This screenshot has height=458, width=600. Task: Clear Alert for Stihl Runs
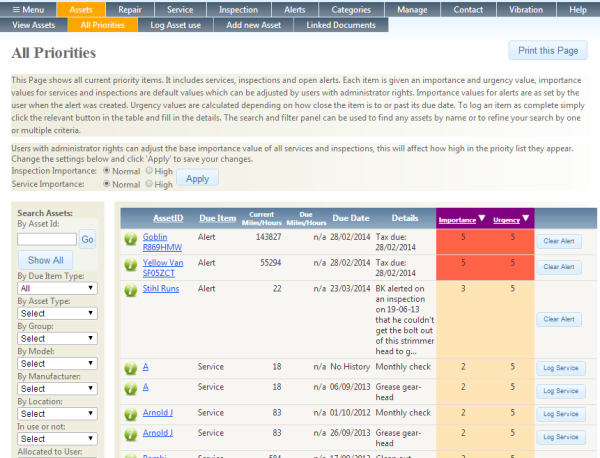[x=559, y=319]
